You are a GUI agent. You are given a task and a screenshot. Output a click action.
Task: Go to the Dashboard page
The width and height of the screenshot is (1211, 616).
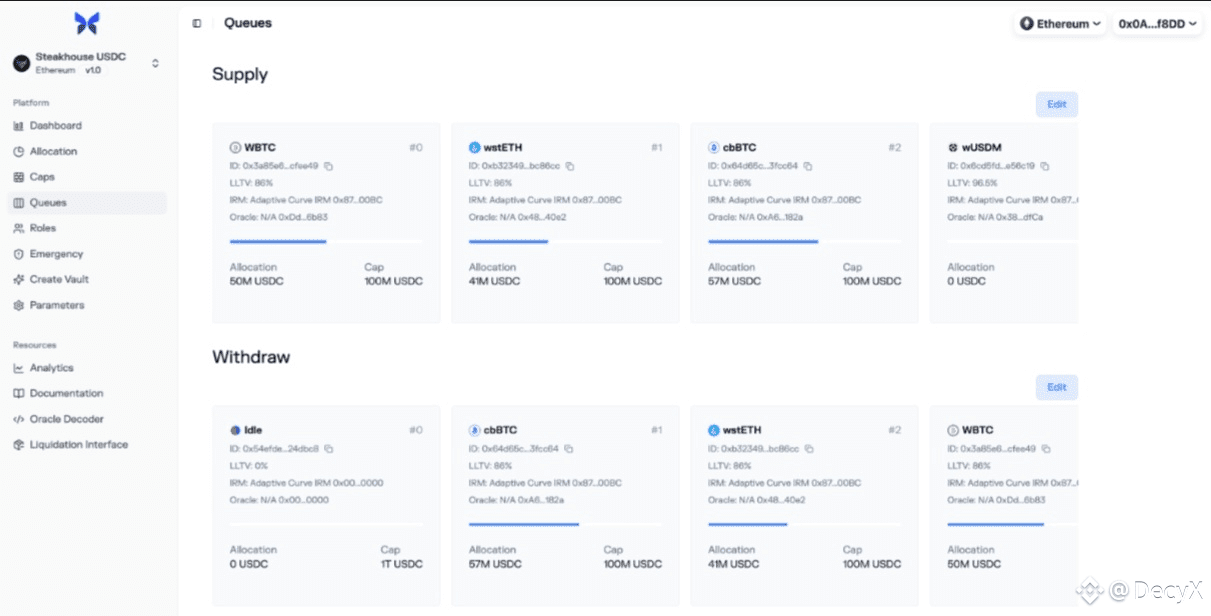point(55,126)
